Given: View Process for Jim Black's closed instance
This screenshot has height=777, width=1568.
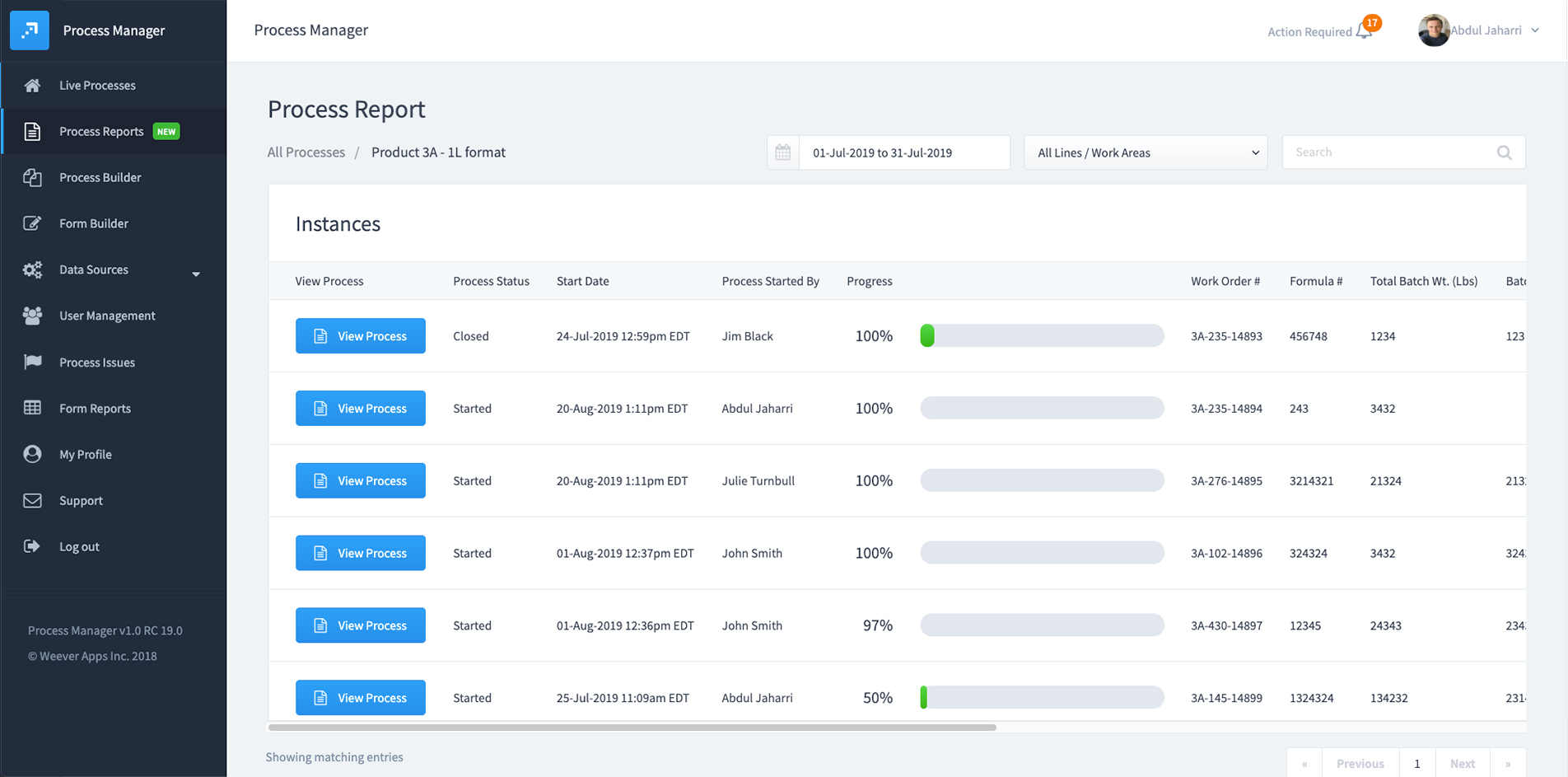Looking at the screenshot, I should pos(360,336).
